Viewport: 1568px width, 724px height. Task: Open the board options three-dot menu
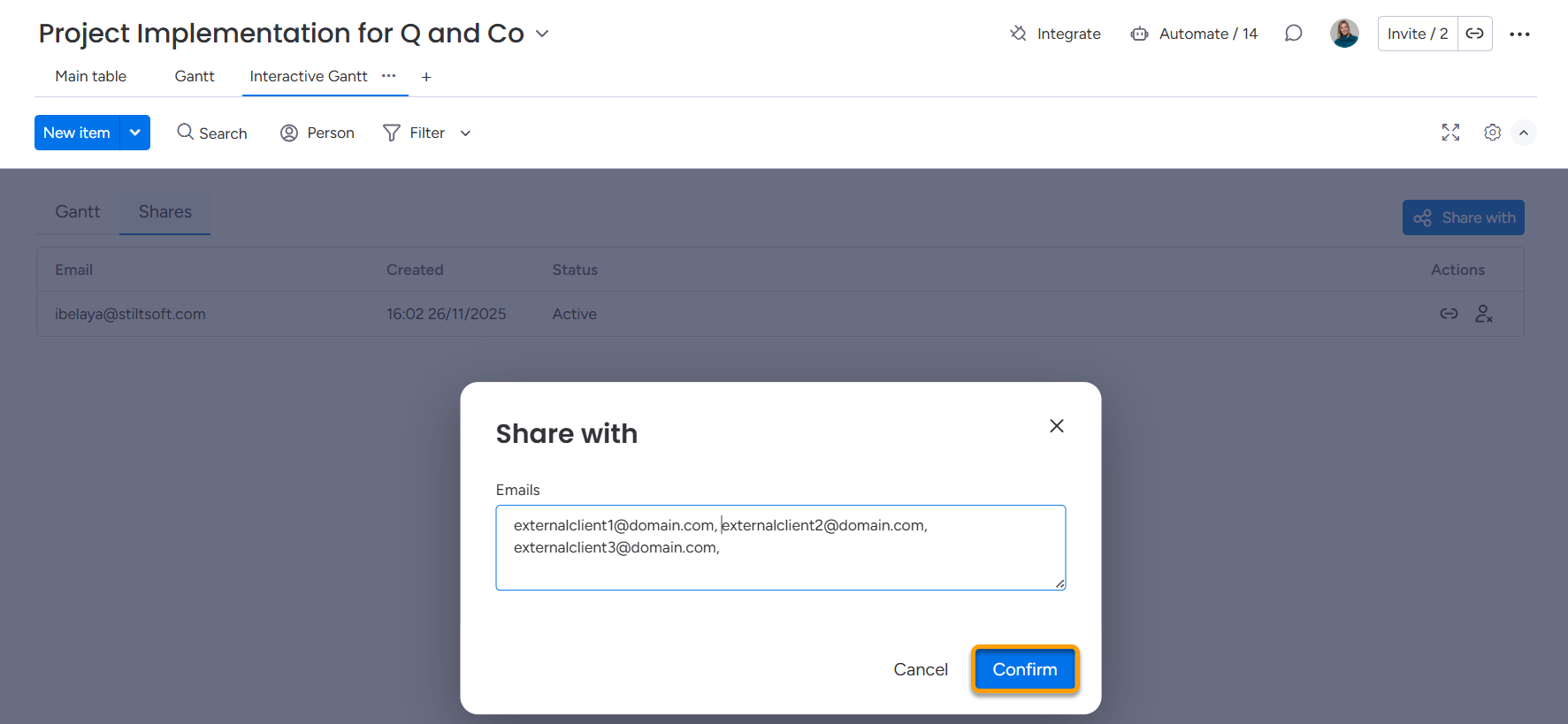point(1519,34)
